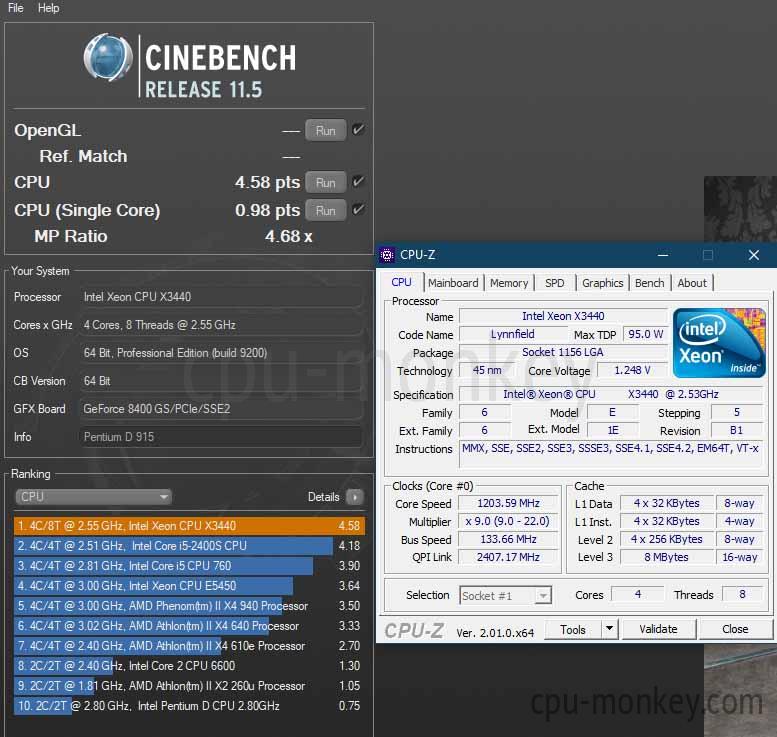Click the processor Name field Intel Xeon X3440
This screenshot has height=737, width=777.
(563, 316)
